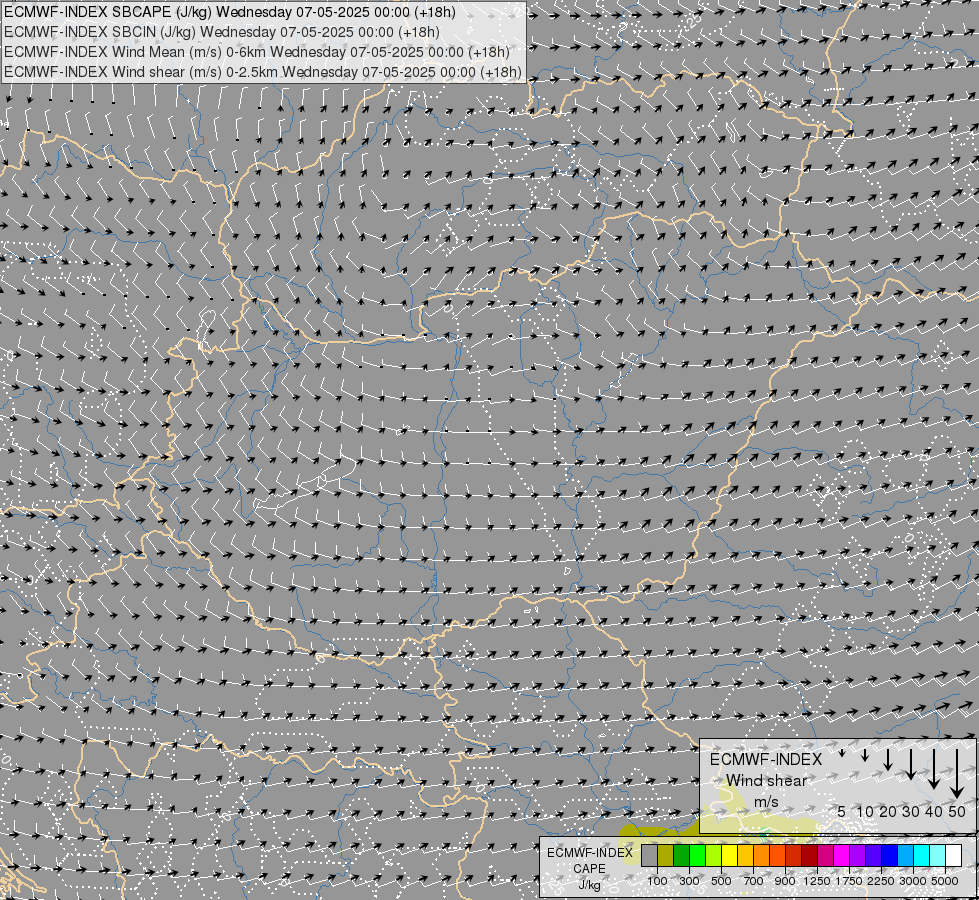This screenshot has width=979, height=900.
Task: Click the pure yellow CAPE swatch after 500
Action: (x=730, y=855)
